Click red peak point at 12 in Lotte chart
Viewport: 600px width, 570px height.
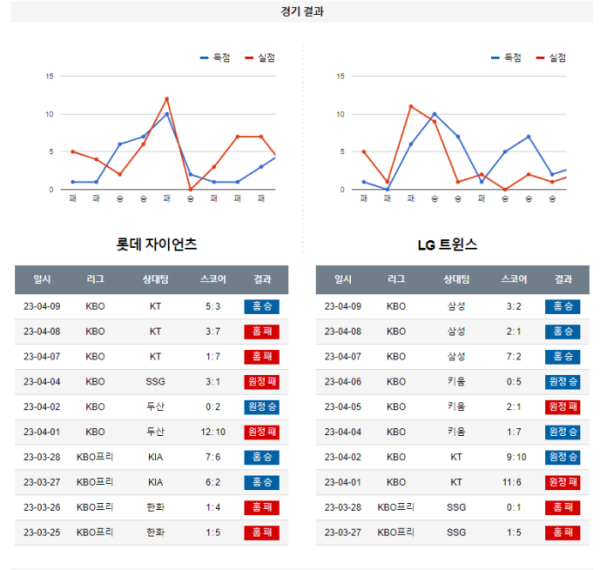pos(167,99)
